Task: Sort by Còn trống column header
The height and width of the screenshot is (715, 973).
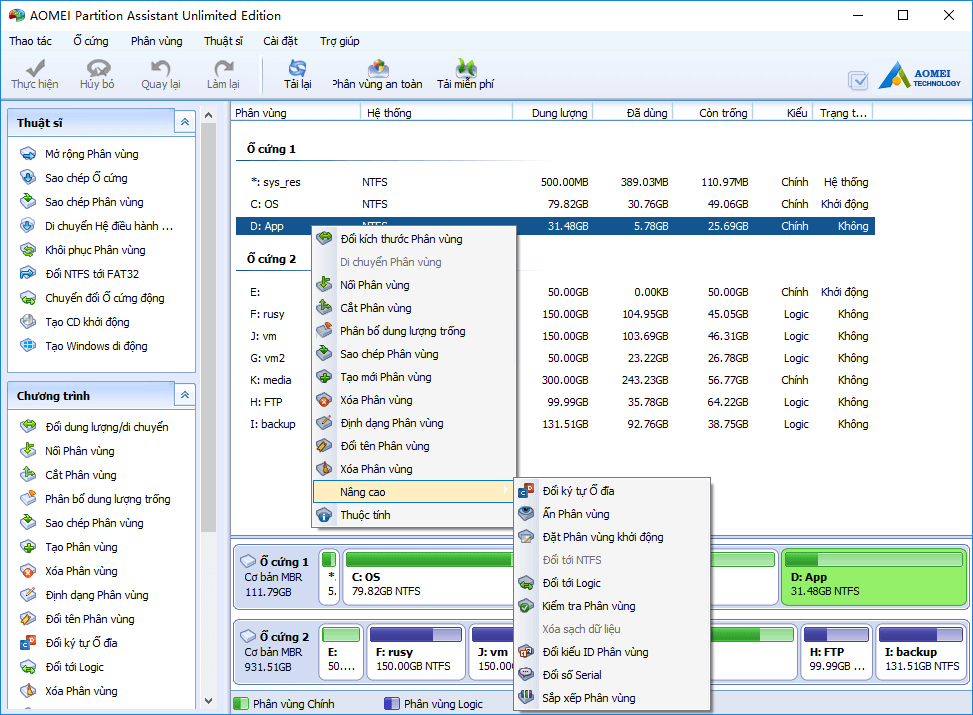Action: [714, 113]
